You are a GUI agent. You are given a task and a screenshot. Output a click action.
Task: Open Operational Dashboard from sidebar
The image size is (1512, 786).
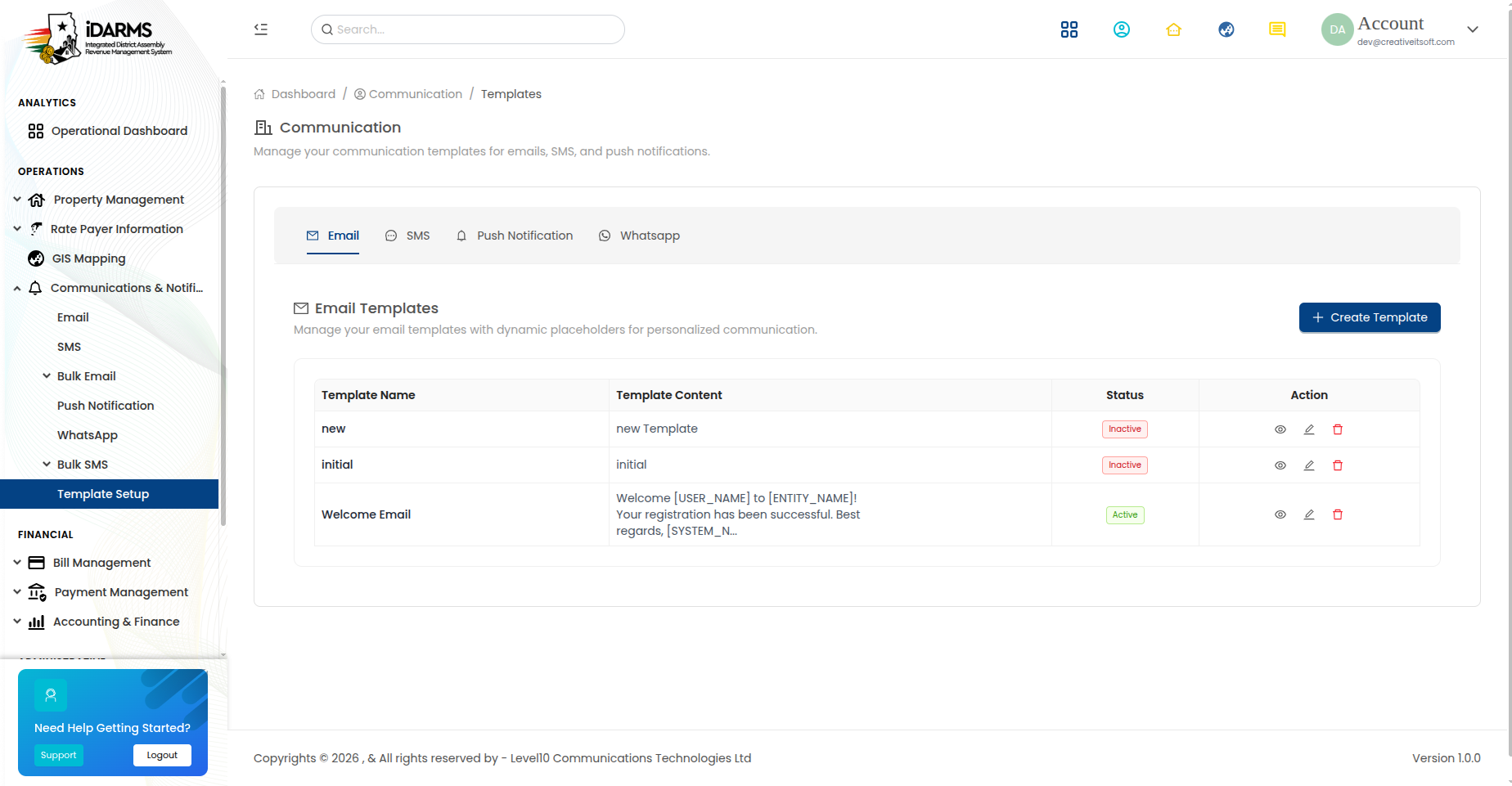119,131
